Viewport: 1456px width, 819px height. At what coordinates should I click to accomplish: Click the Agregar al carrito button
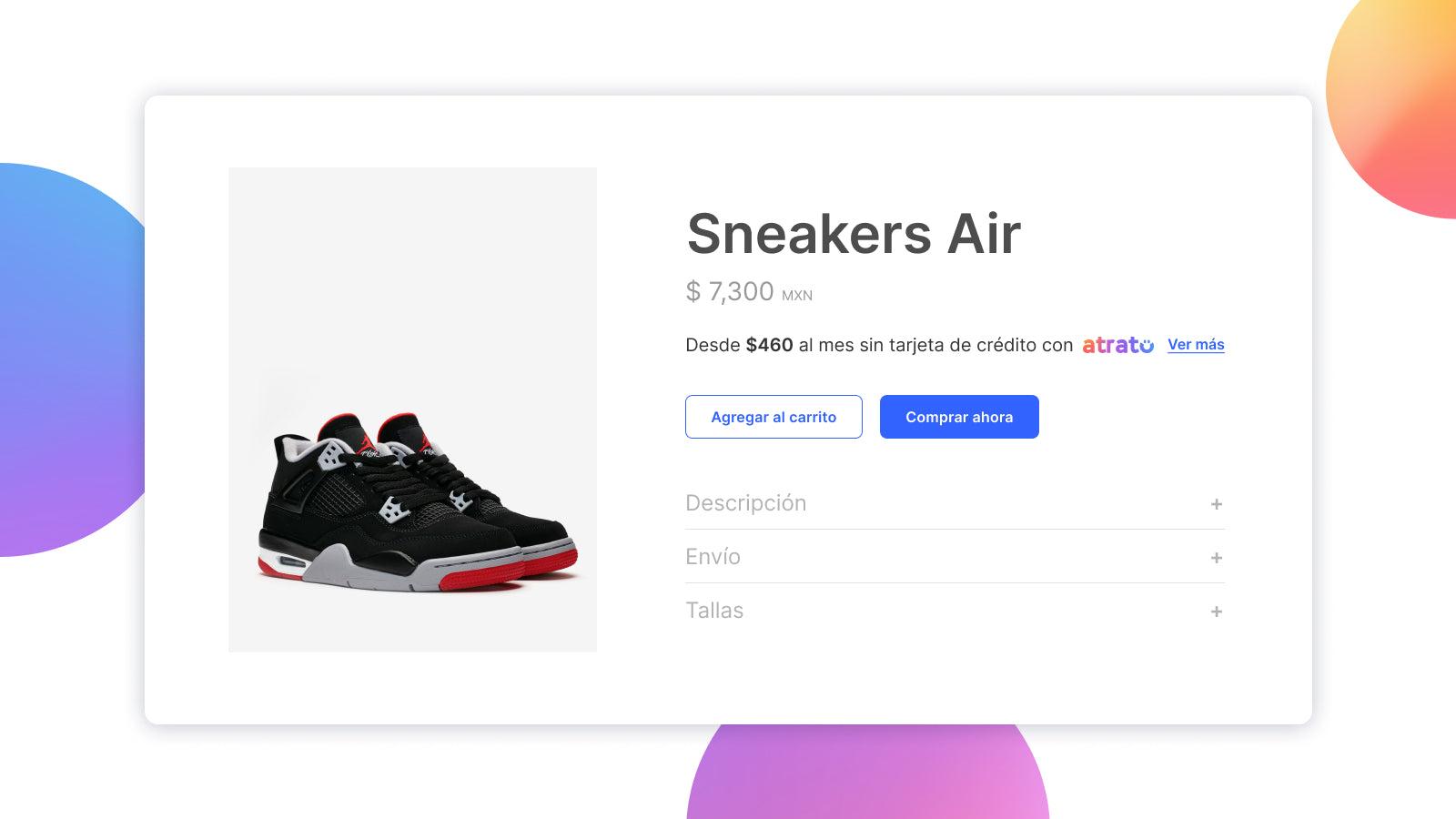773,417
